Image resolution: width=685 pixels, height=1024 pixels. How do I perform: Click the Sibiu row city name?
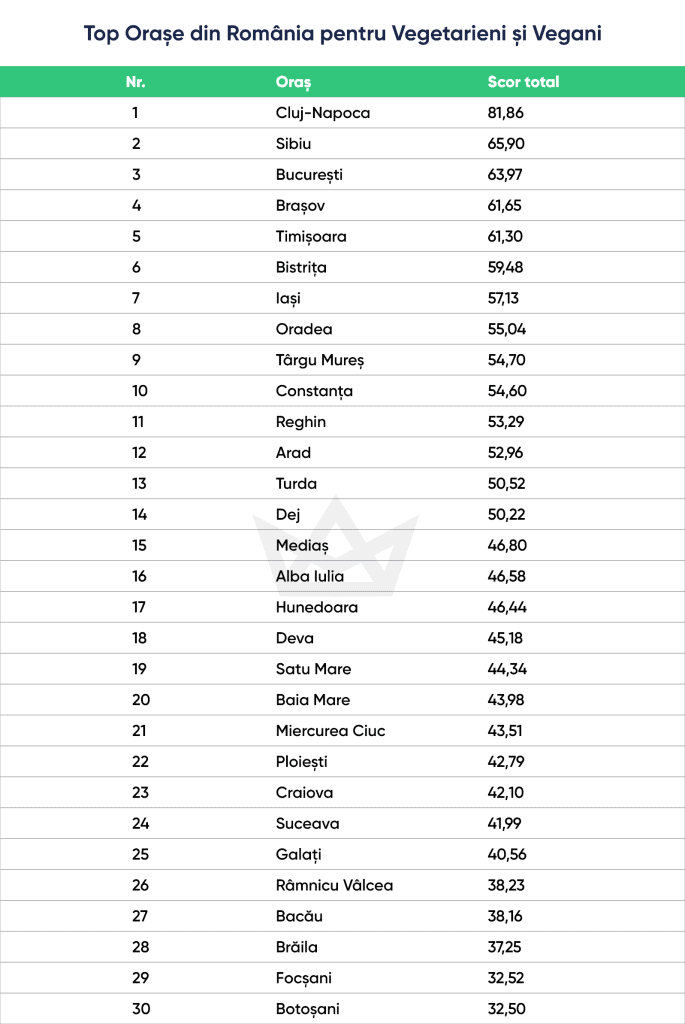tap(294, 144)
